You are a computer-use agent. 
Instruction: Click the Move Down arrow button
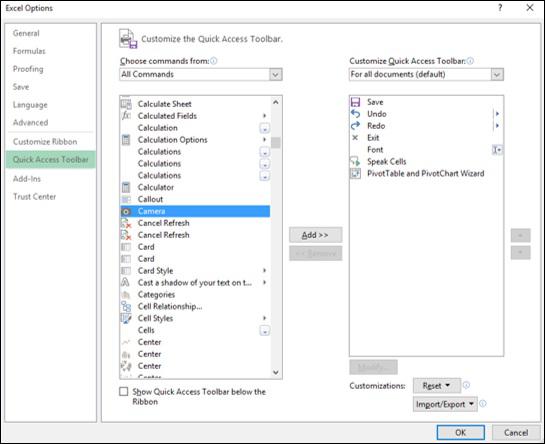521,252
